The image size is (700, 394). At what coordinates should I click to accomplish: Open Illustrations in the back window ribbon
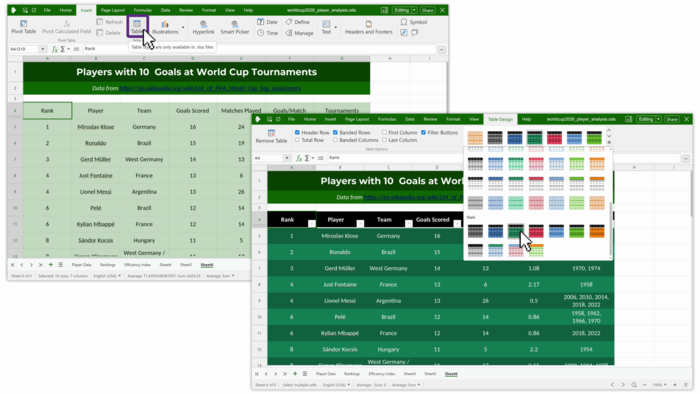coord(165,27)
